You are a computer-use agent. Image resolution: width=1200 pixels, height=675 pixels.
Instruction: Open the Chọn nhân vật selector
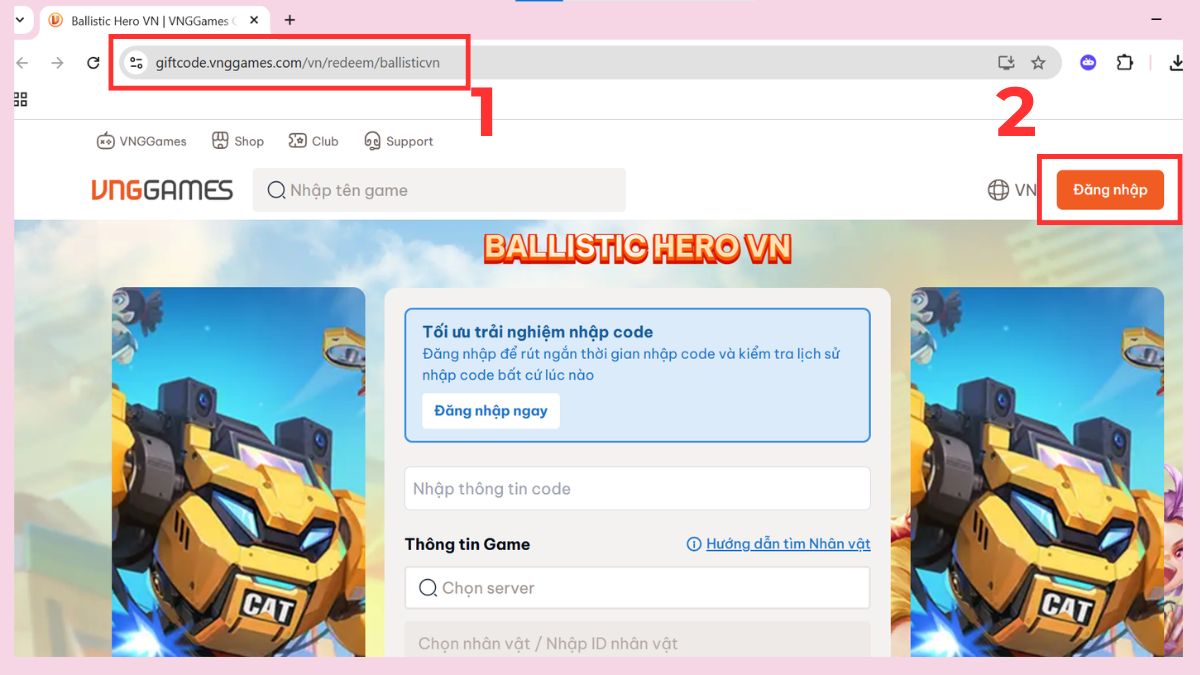coord(637,643)
